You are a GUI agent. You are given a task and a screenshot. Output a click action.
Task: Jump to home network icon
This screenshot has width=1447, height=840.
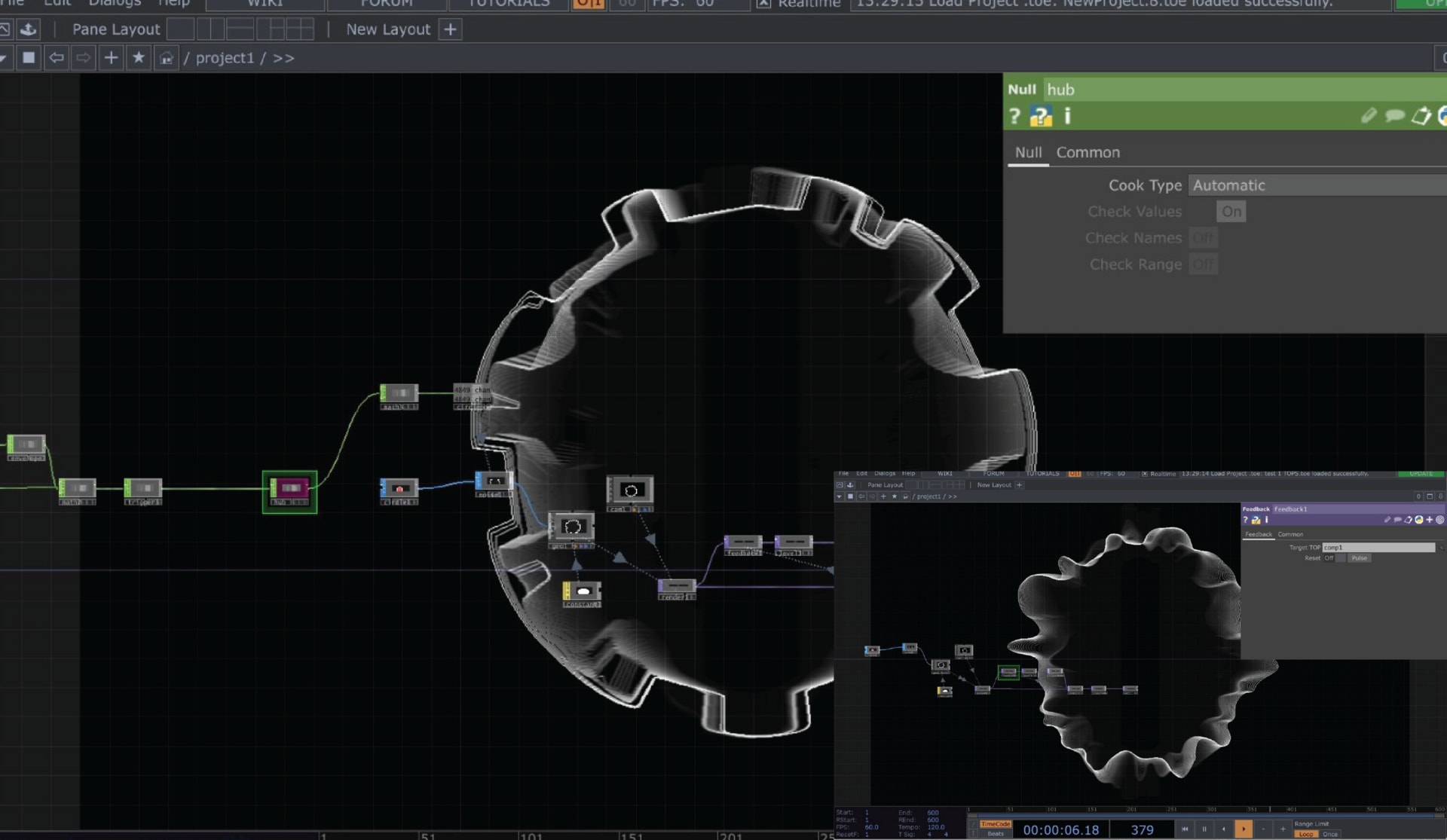tap(167, 57)
